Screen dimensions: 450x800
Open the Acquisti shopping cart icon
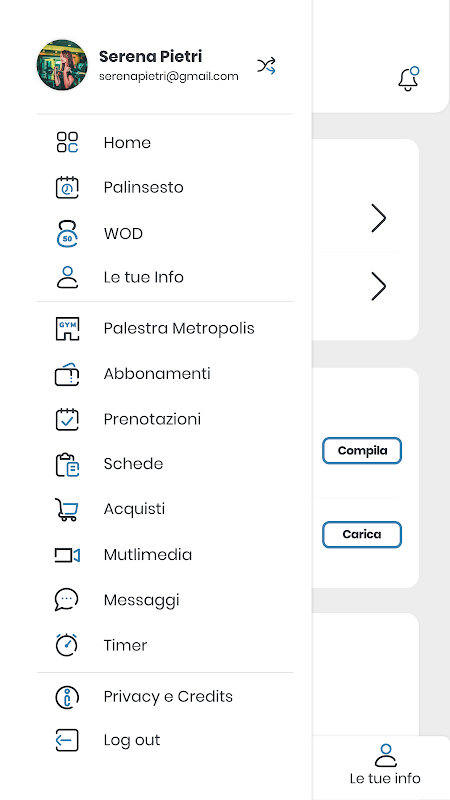[x=67, y=509]
